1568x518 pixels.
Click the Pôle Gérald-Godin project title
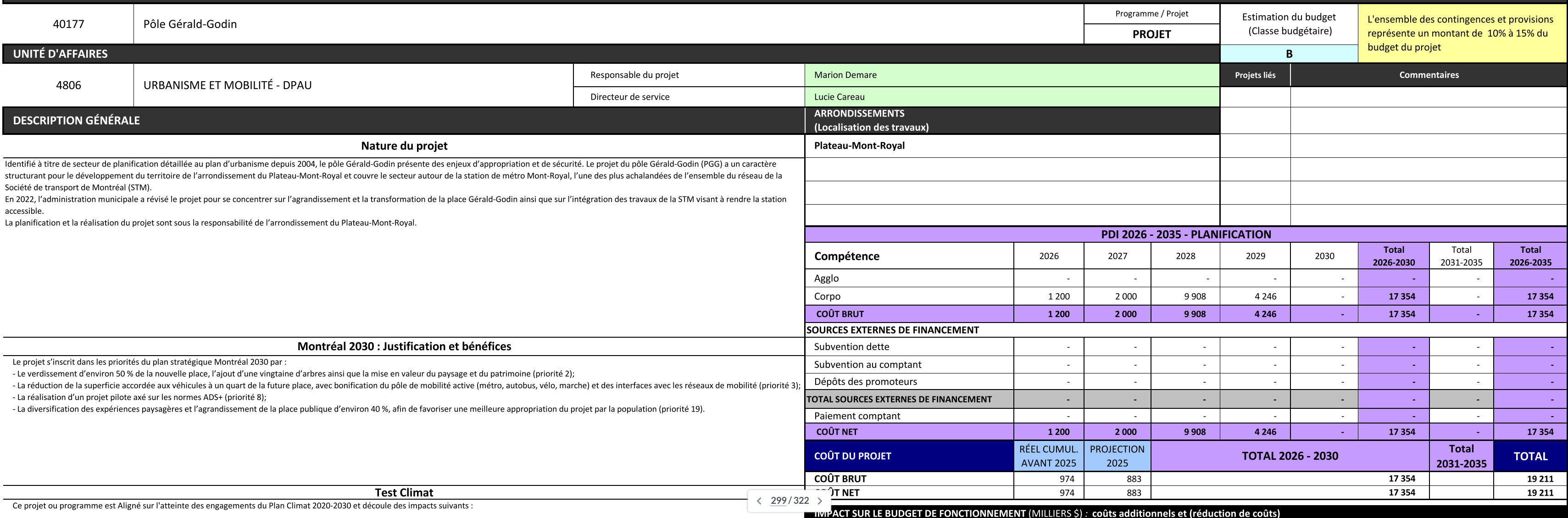(x=190, y=24)
